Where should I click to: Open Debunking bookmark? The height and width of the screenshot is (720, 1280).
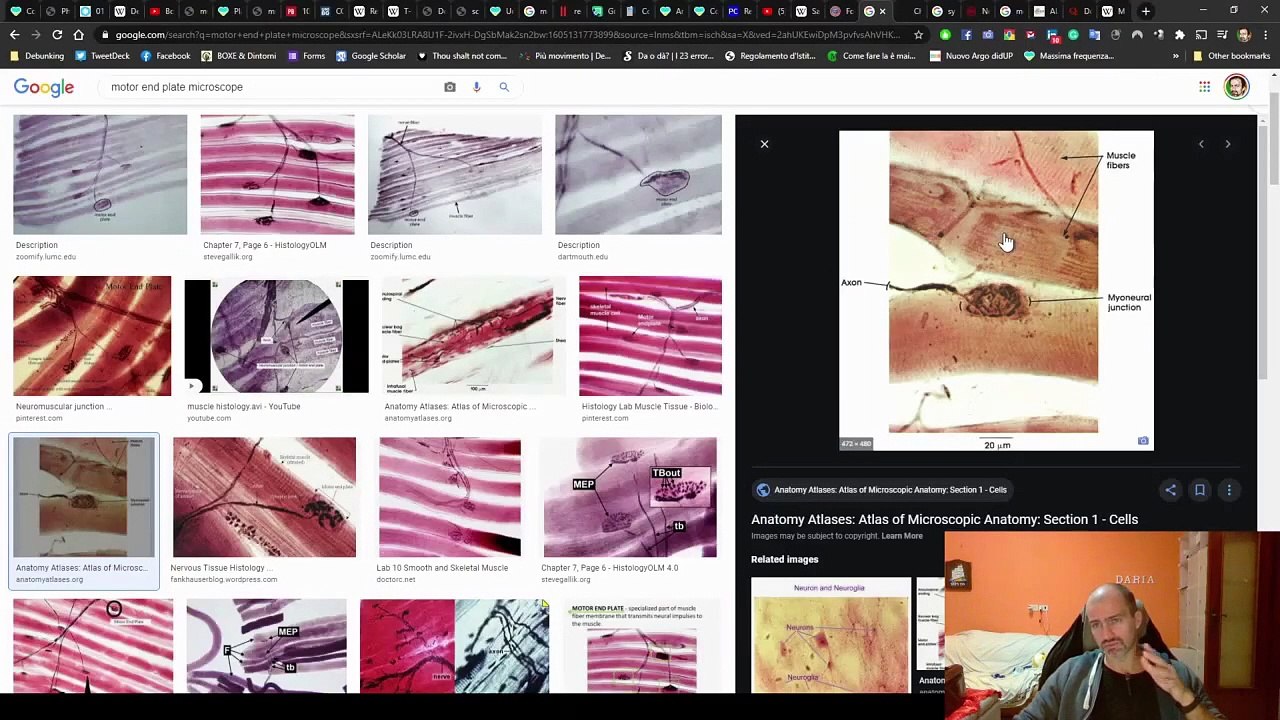(37, 56)
